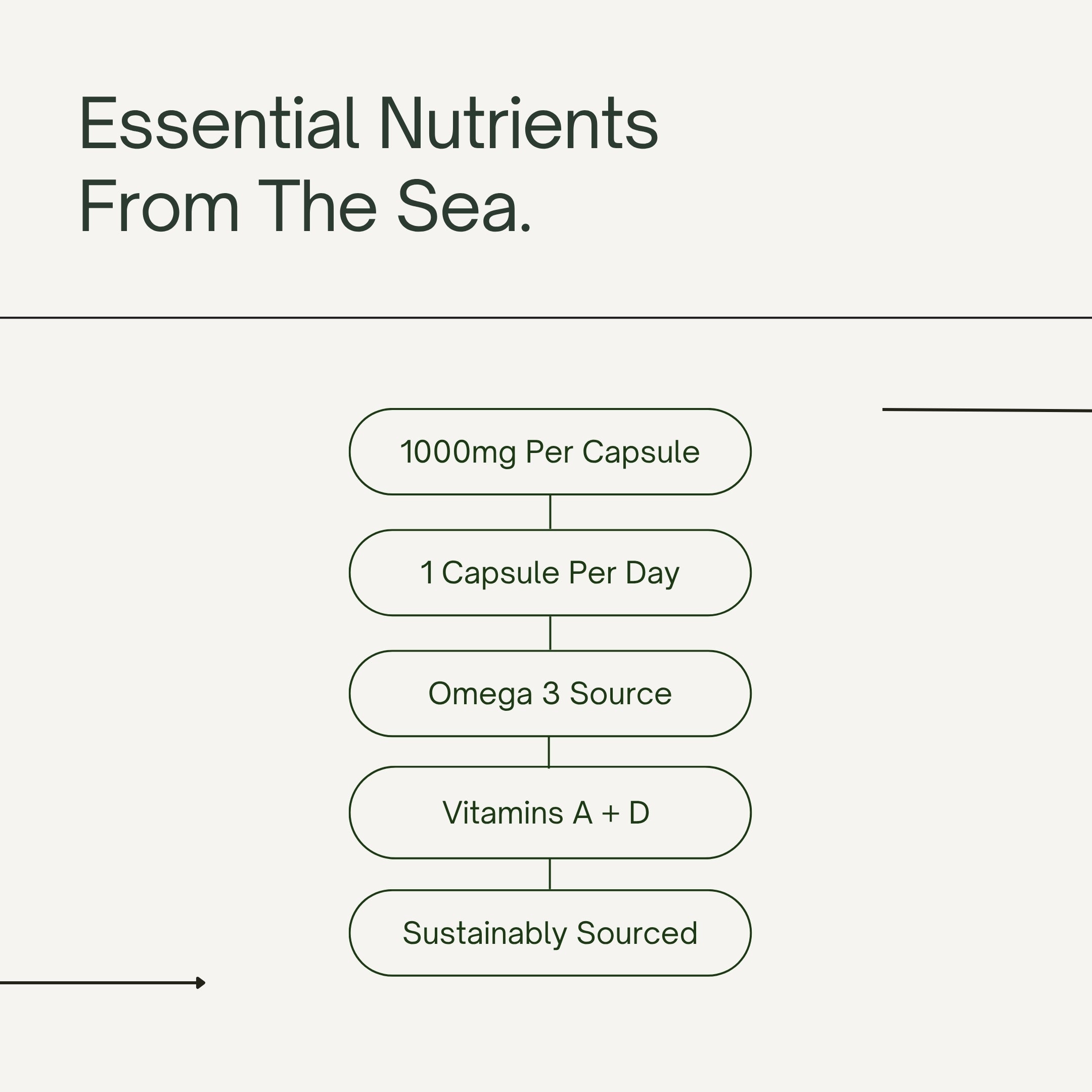Click the shaft of the bottom-left arrow
This screenshot has width=1092, height=1092.
tap(96, 983)
